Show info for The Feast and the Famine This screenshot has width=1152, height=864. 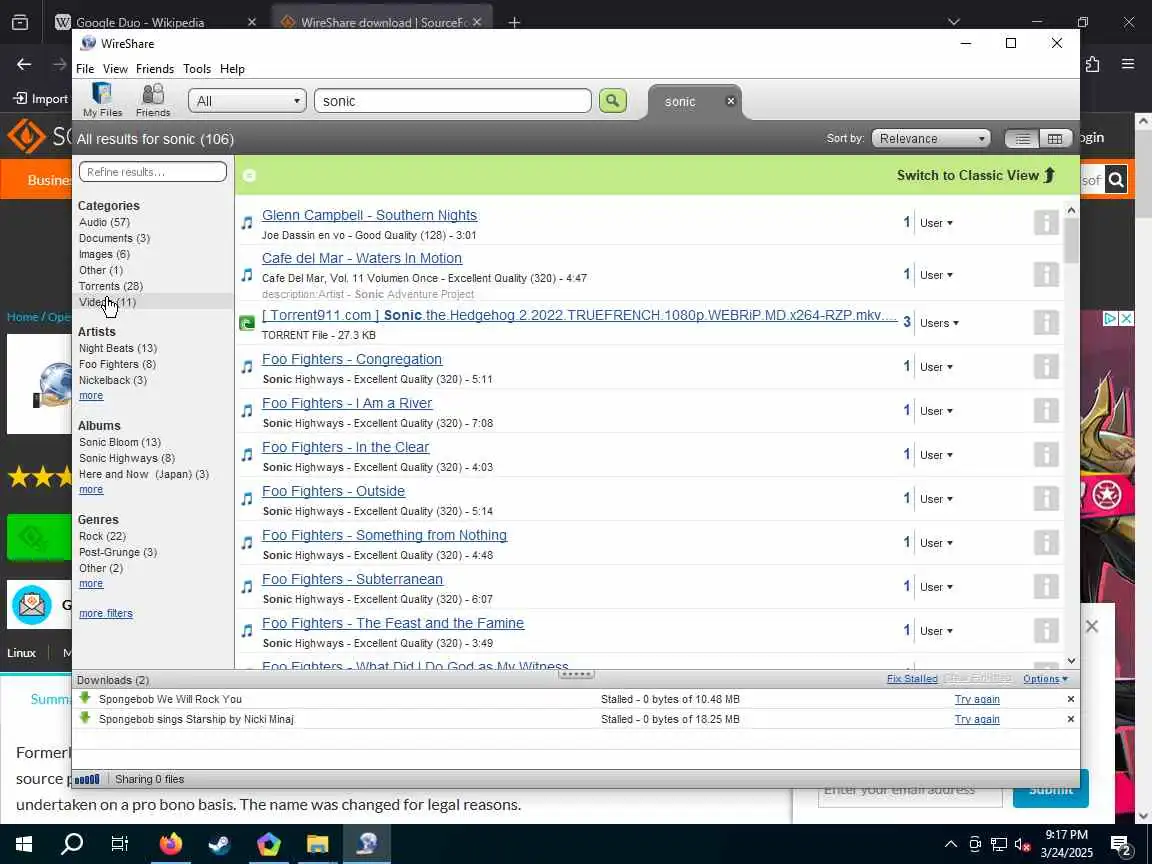1045,630
